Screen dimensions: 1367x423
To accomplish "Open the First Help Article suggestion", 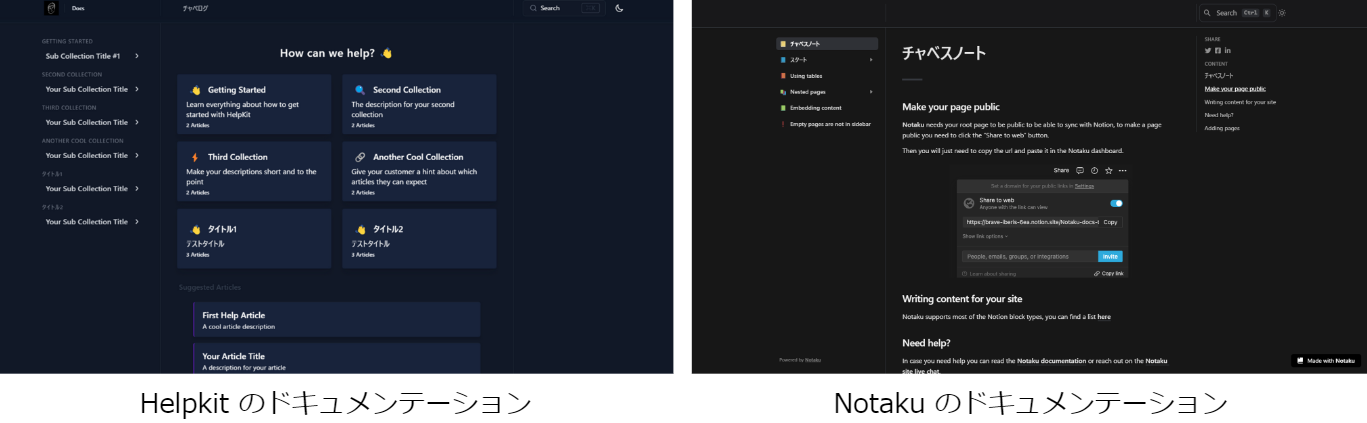I will tap(337, 320).
